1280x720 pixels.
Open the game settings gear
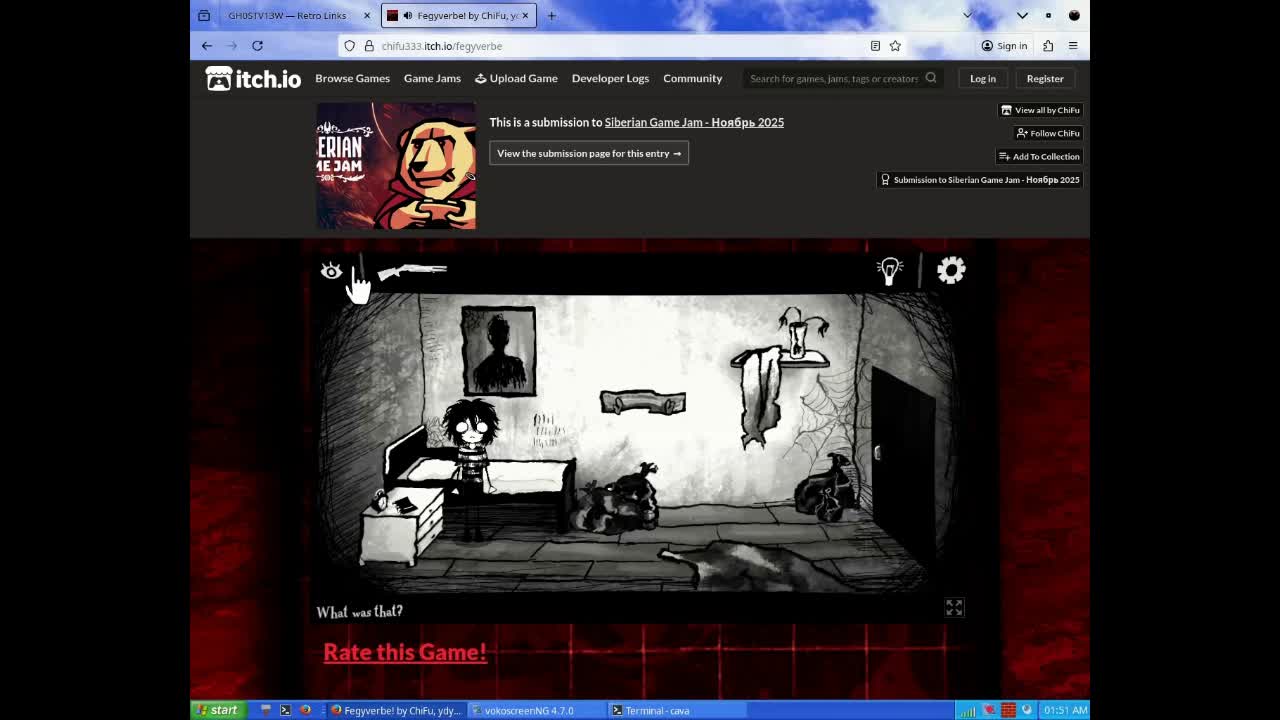pos(951,270)
